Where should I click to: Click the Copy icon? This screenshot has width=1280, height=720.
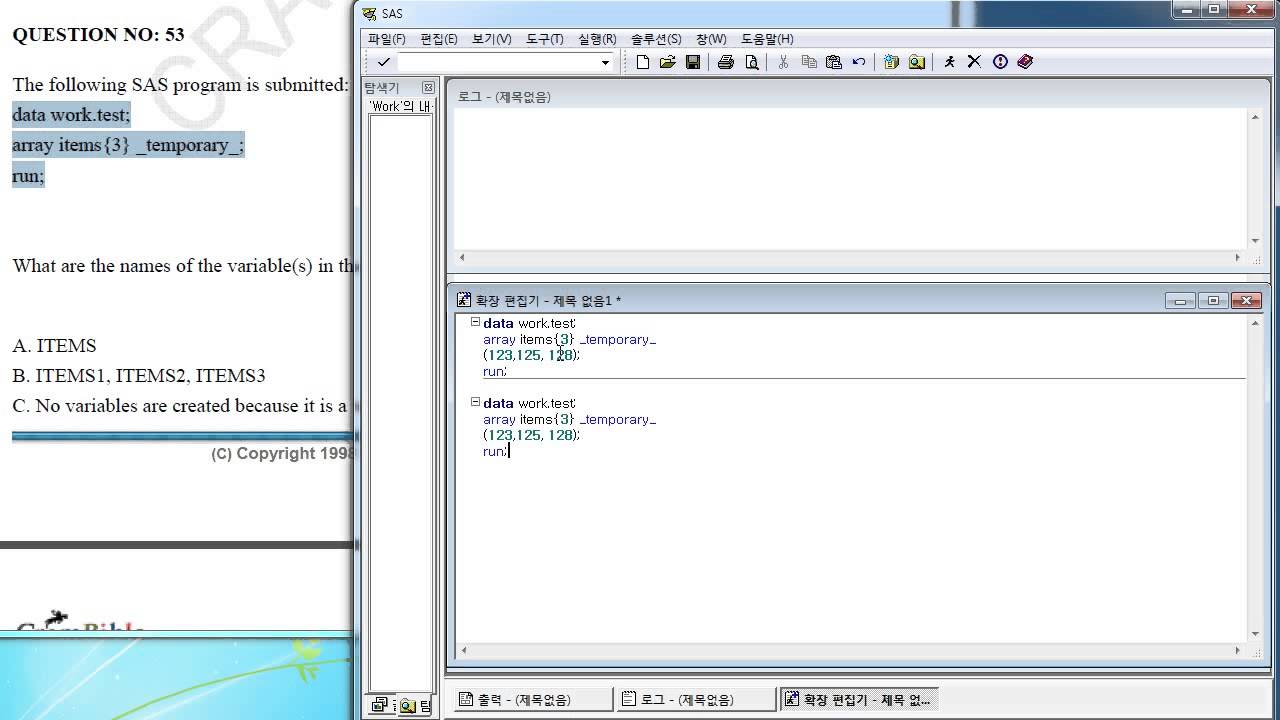tap(809, 62)
